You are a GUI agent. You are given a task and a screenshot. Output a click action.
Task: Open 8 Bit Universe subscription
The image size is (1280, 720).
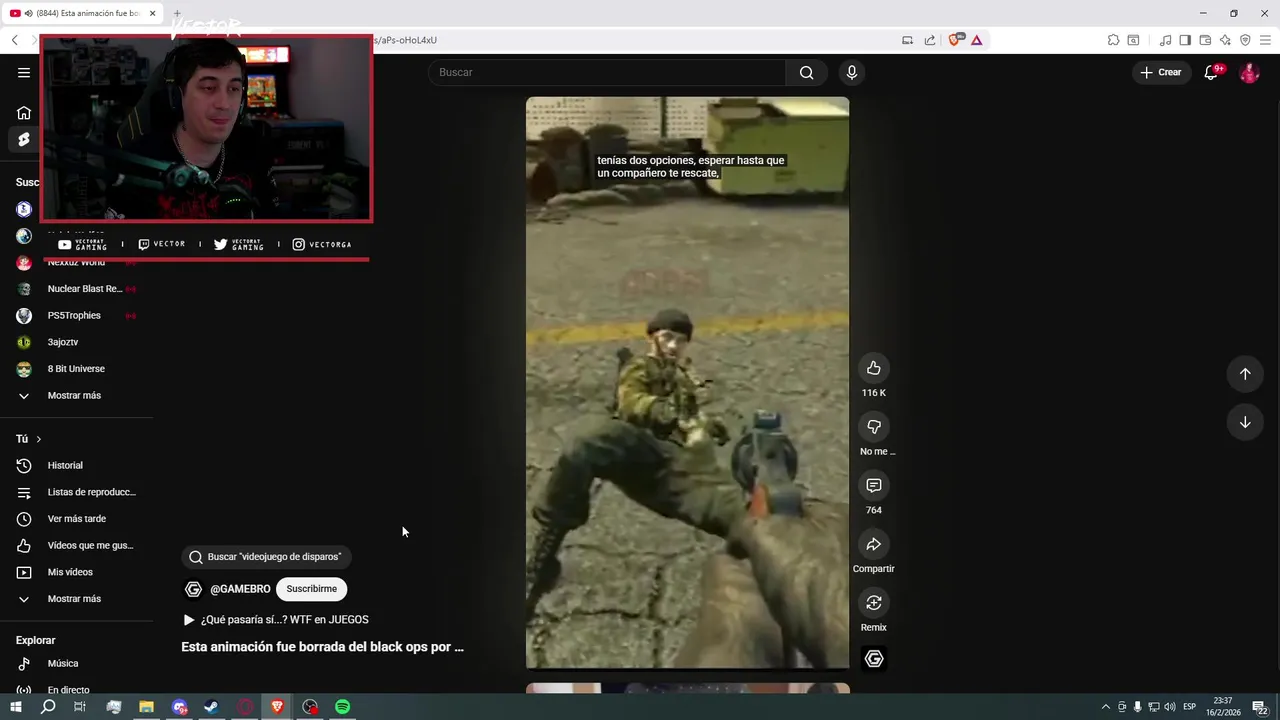click(x=77, y=369)
